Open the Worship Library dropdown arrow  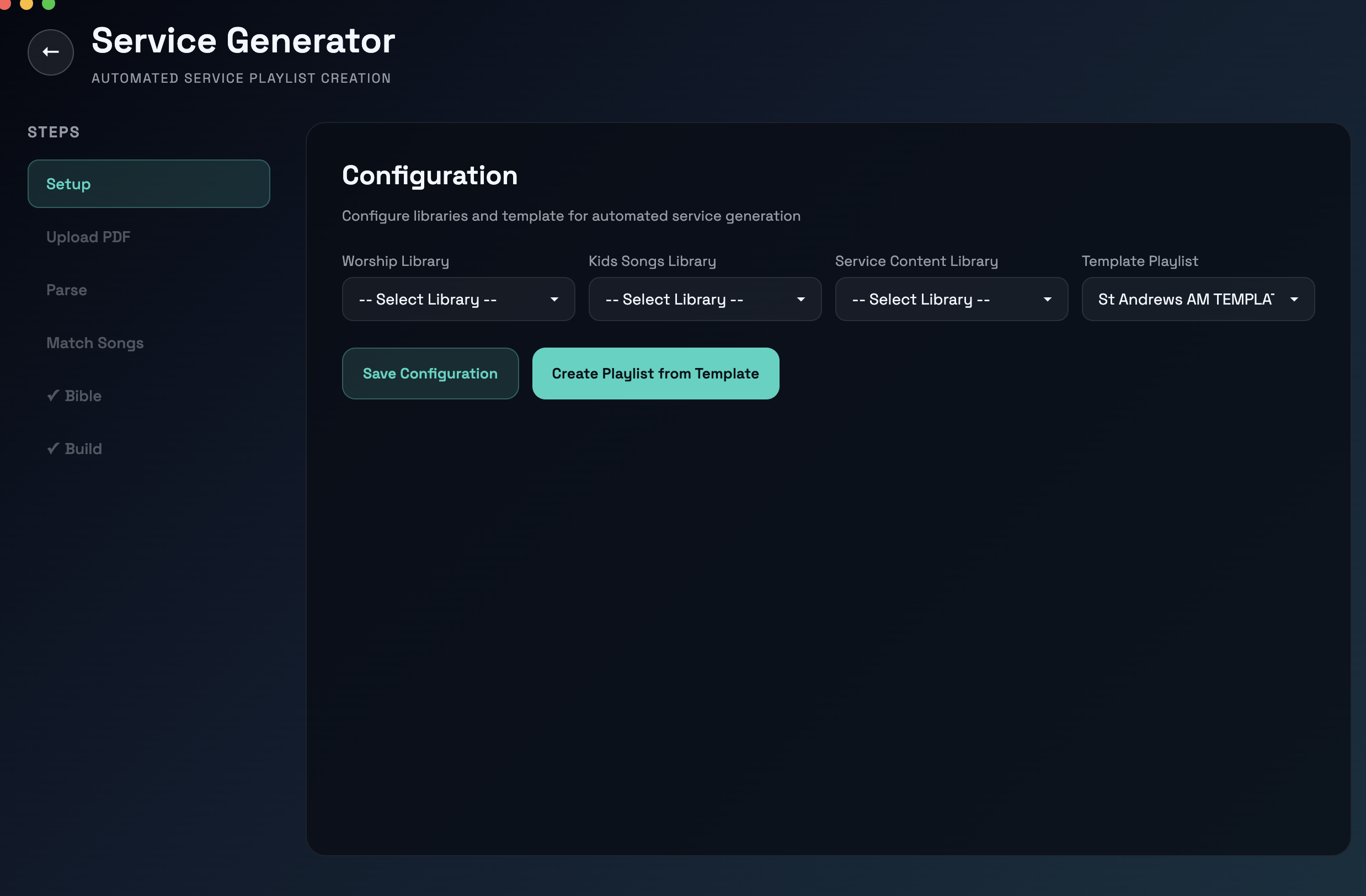[554, 299]
